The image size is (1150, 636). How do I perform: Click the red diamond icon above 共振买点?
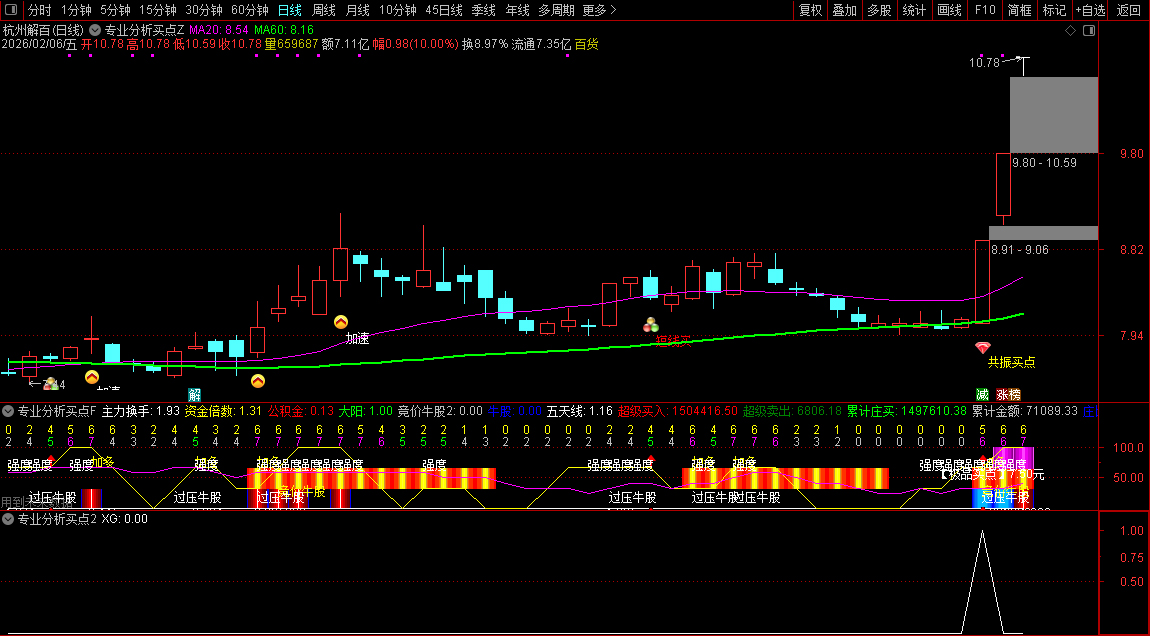coord(982,347)
